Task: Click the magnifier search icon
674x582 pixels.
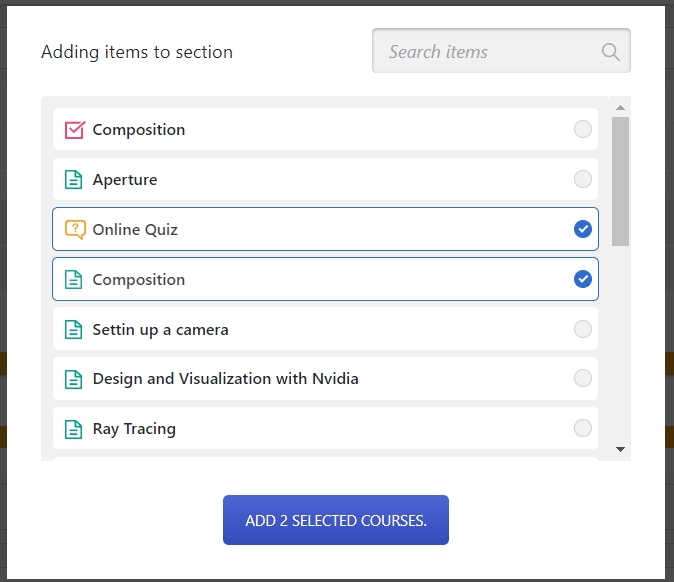Action: click(610, 52)
